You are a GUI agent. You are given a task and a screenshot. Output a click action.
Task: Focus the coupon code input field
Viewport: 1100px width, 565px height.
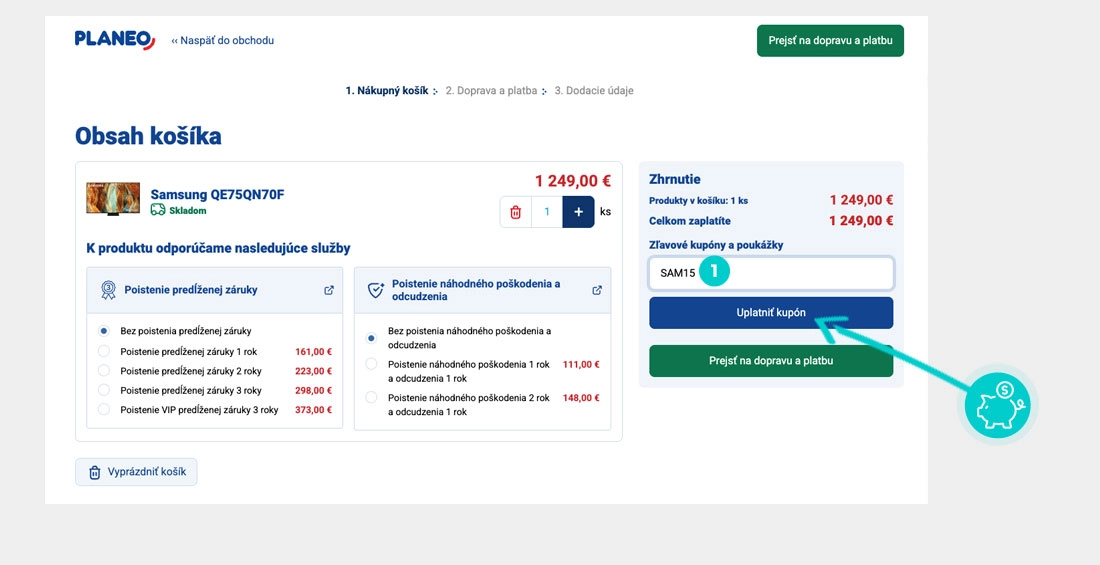(x=771, y=273)
